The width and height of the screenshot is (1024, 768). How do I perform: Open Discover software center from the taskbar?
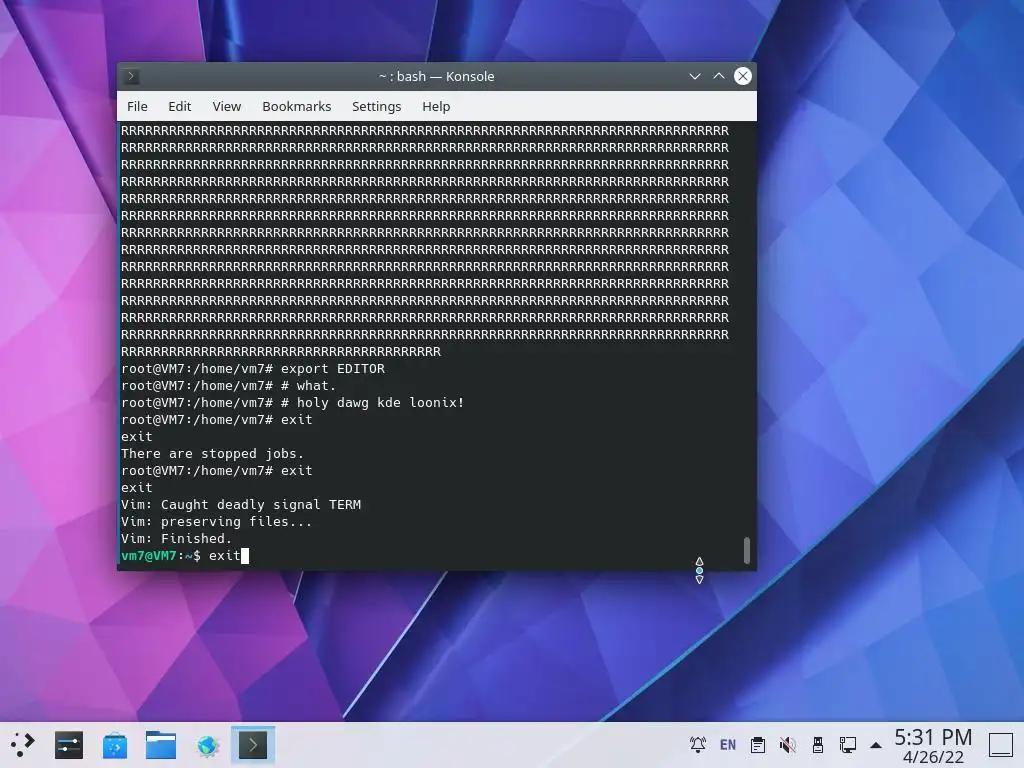(115, 745)
